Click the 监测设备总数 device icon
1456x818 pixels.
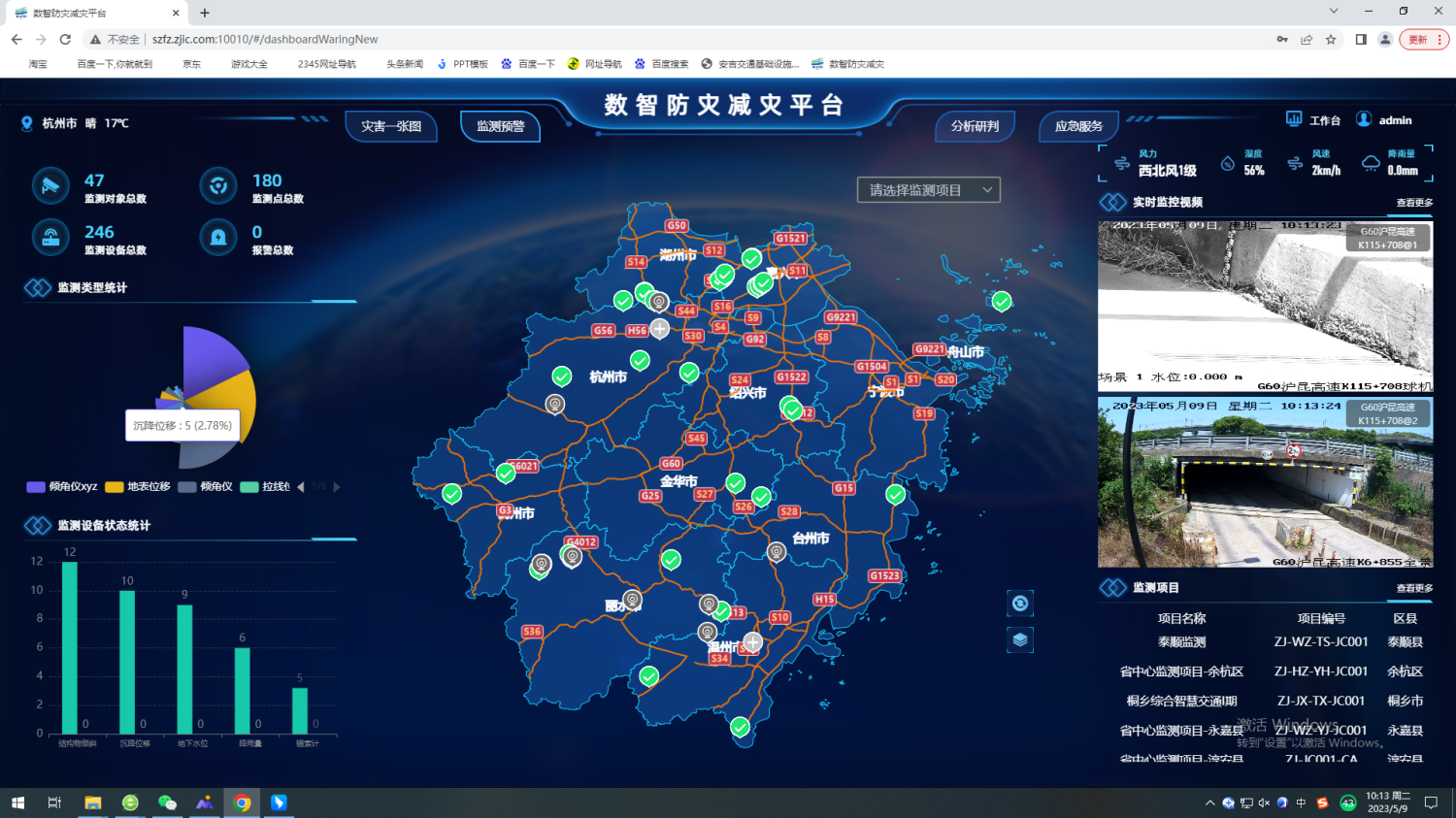[50, 237]
